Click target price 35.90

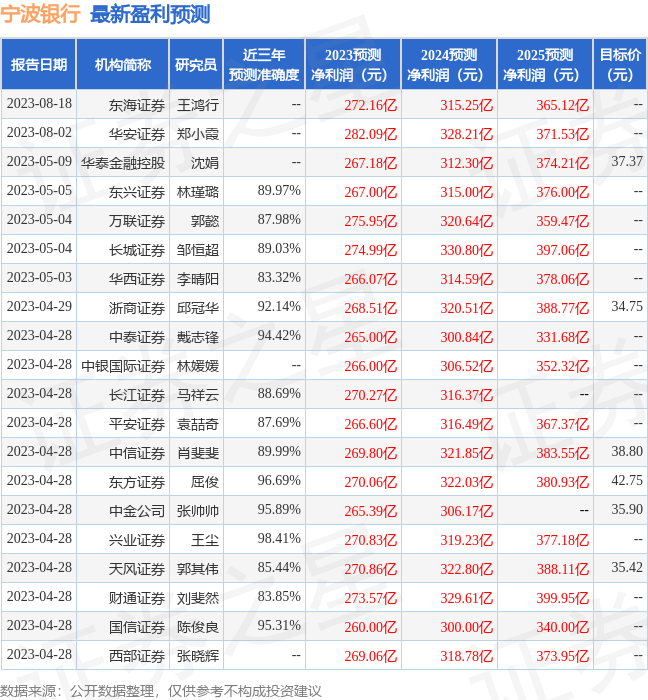pyautogui.click(x=627, y=509)
